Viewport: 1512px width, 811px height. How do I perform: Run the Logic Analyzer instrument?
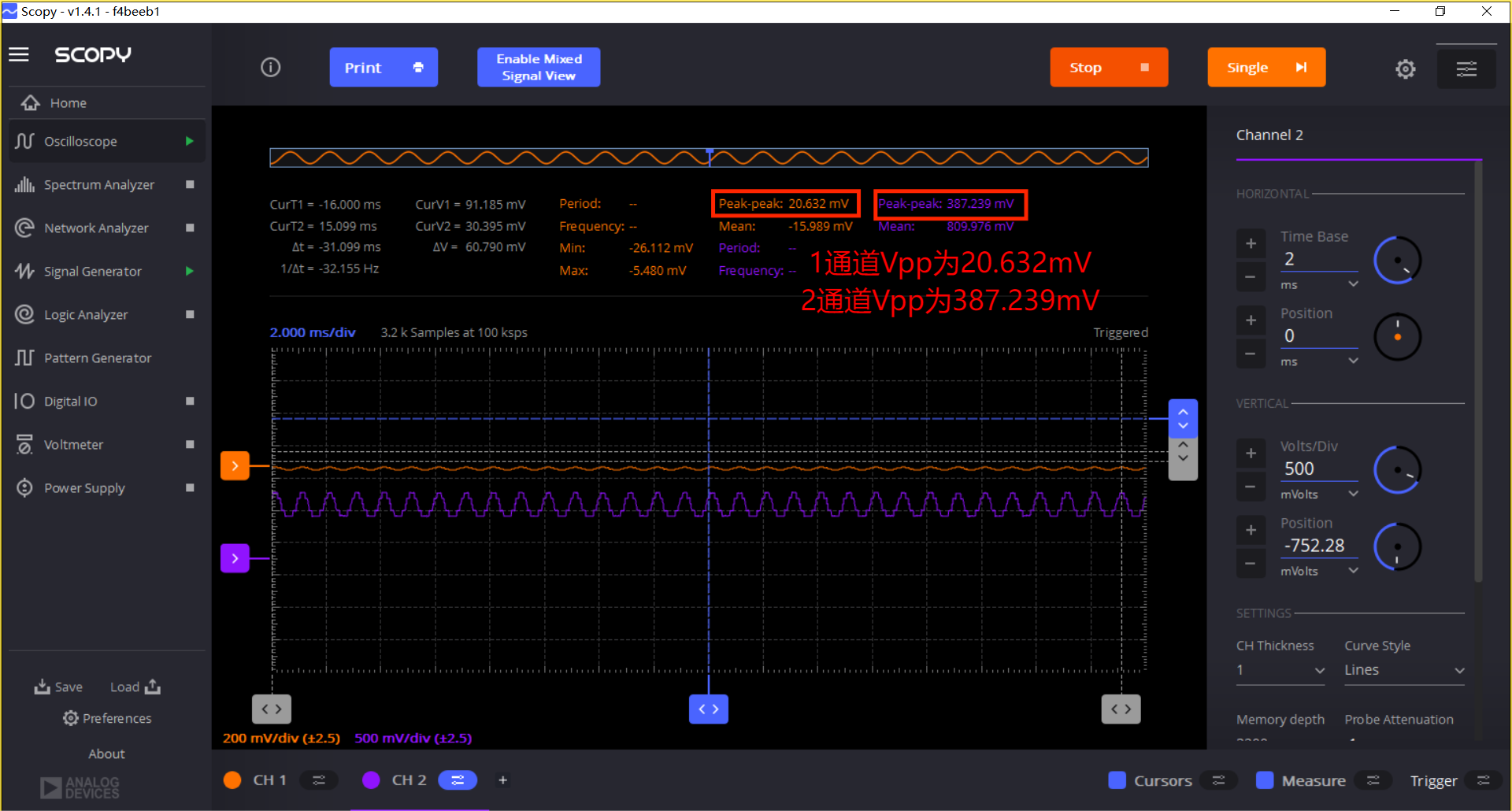pos(189,314)
